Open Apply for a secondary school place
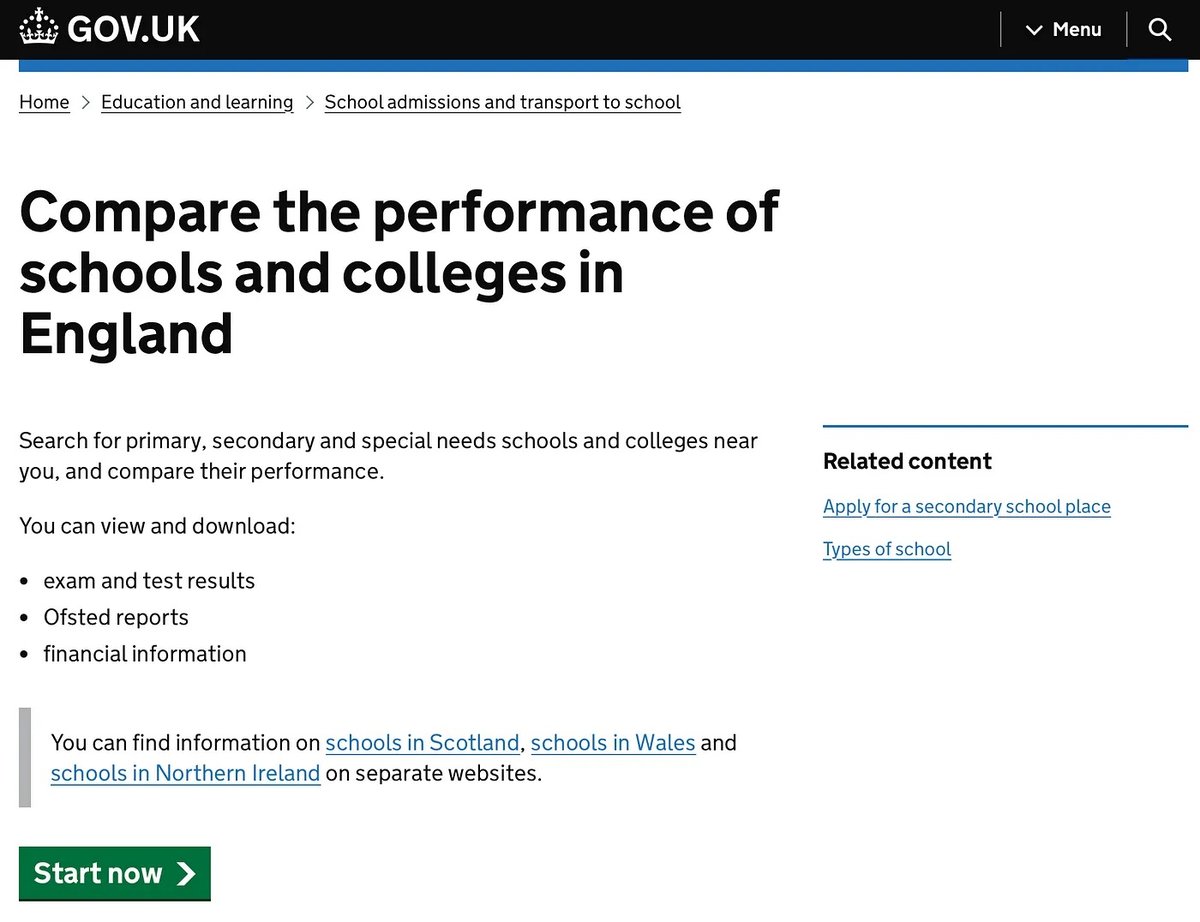Screen dimensions: 1200x922 tap(966, 506)
